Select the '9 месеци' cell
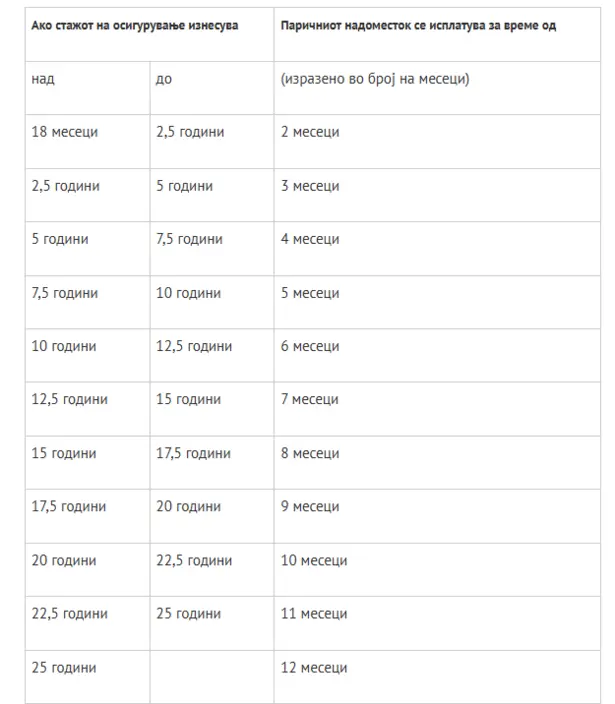 tap(437, 516)
